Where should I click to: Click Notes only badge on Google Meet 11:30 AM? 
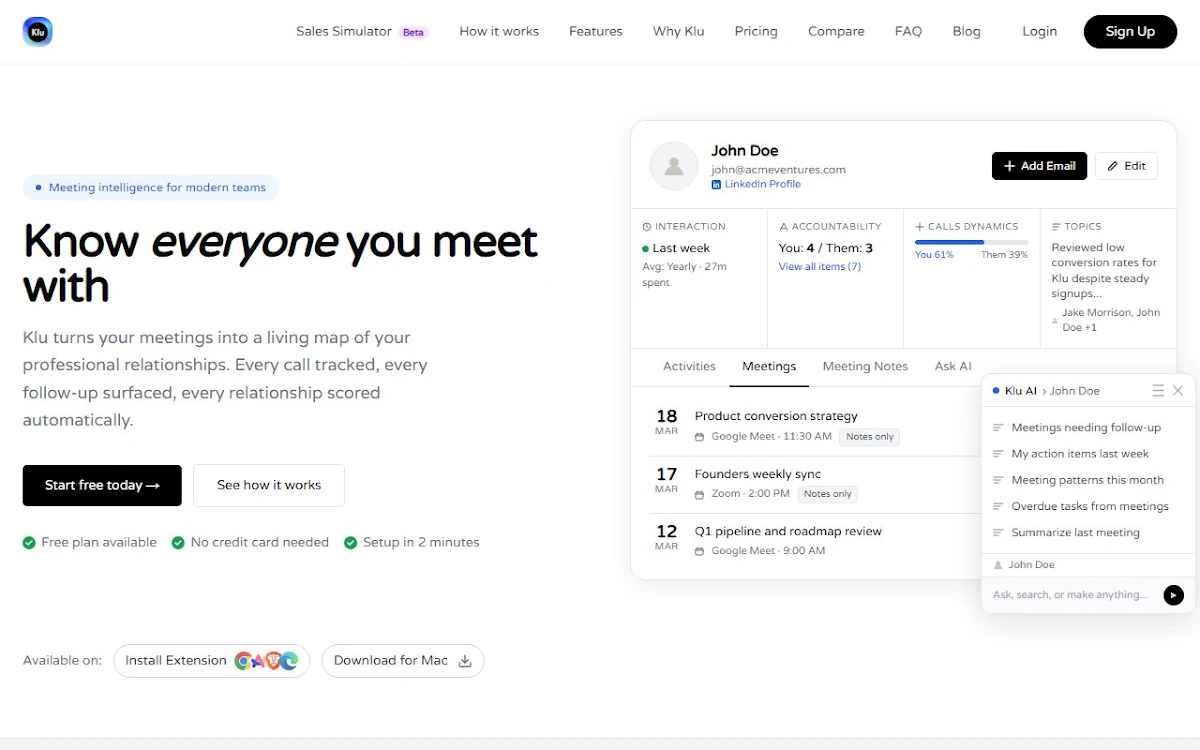[870, 437]
